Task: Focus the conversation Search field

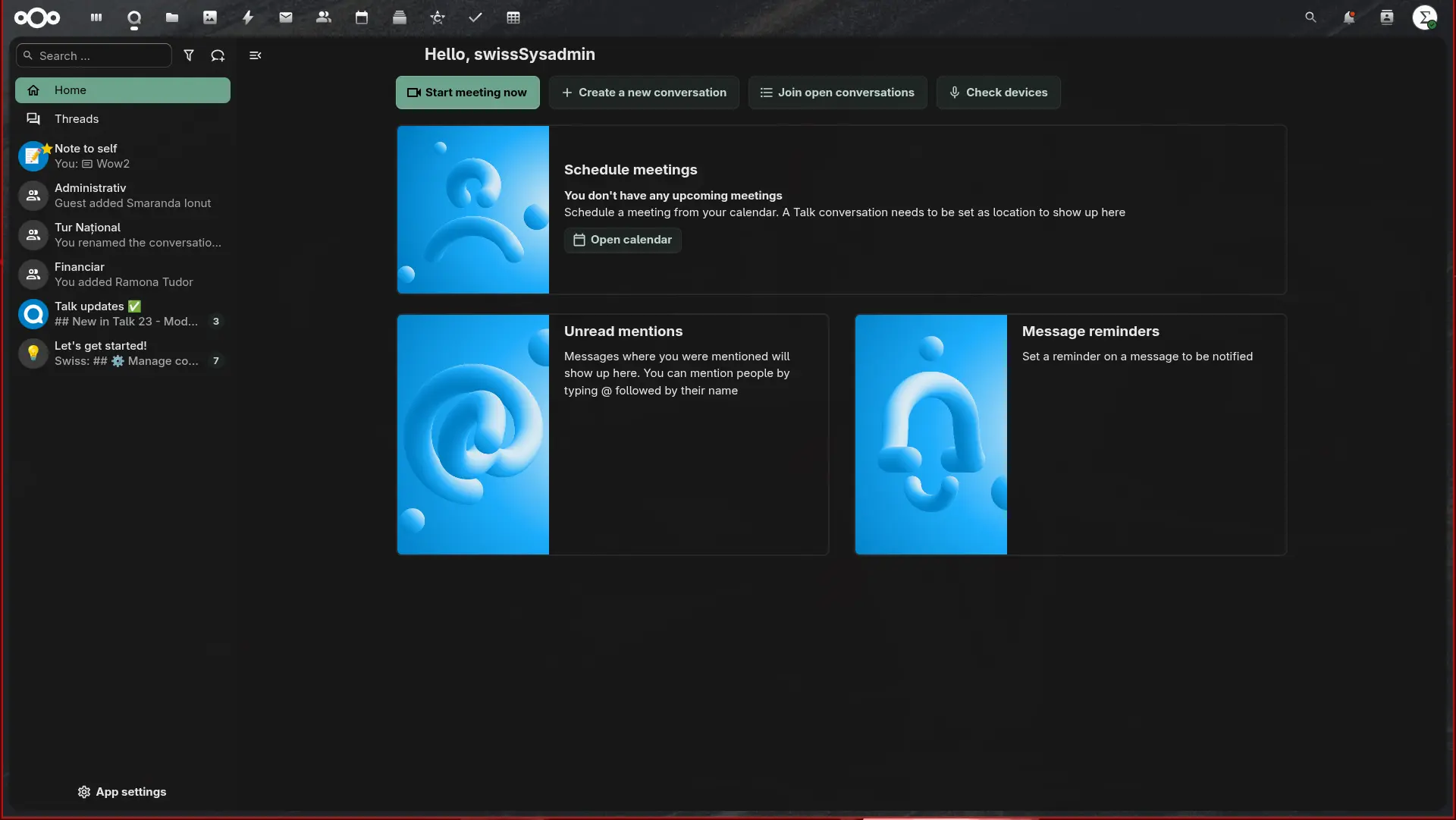Action: [x=94, y=55]
